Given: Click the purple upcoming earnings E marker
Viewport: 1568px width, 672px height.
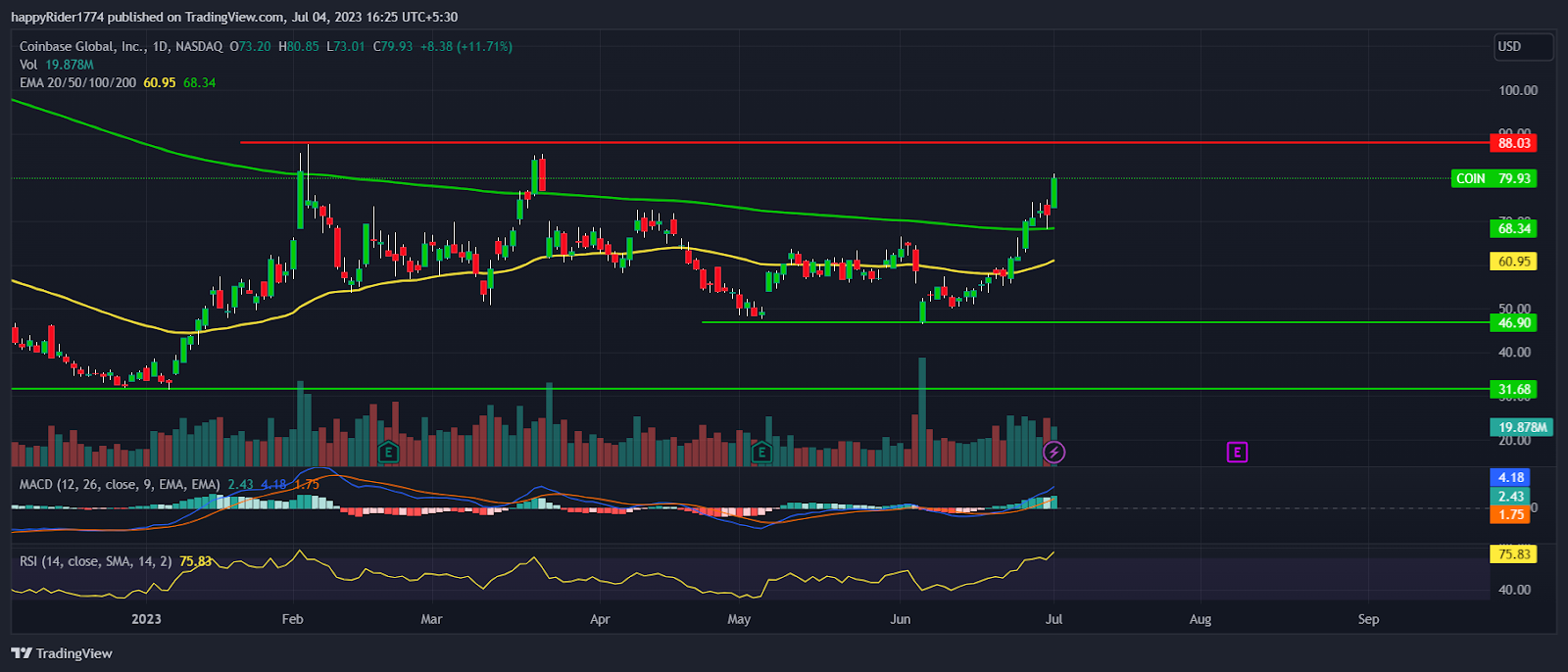Looking at the screenshot, I should pos(1237,452).
